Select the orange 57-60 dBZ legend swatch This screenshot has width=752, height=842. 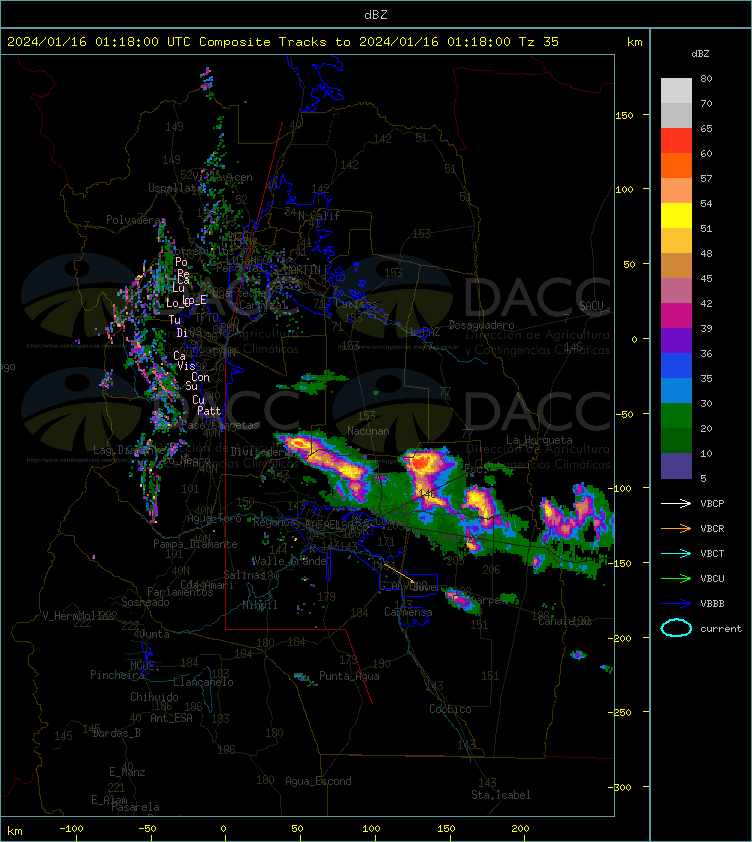pyautogui.click(x=676, y=165)
